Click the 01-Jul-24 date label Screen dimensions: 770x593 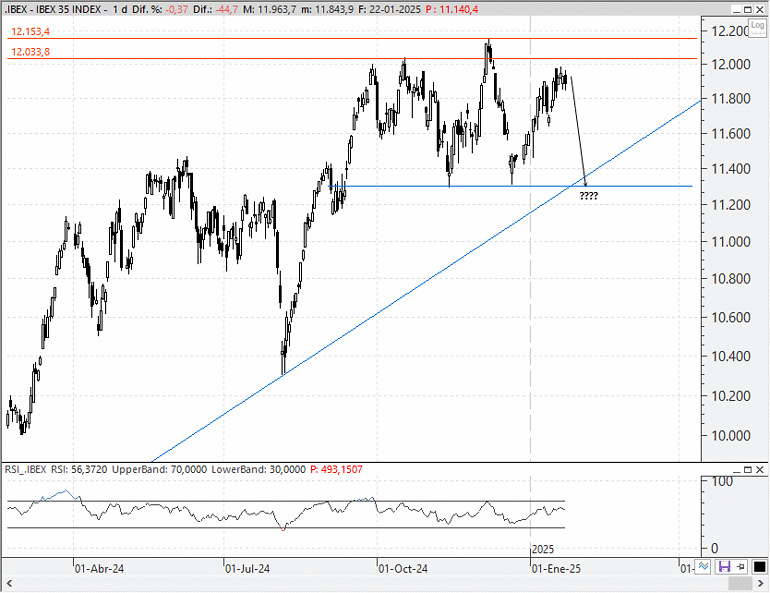[x=248, y=569]
